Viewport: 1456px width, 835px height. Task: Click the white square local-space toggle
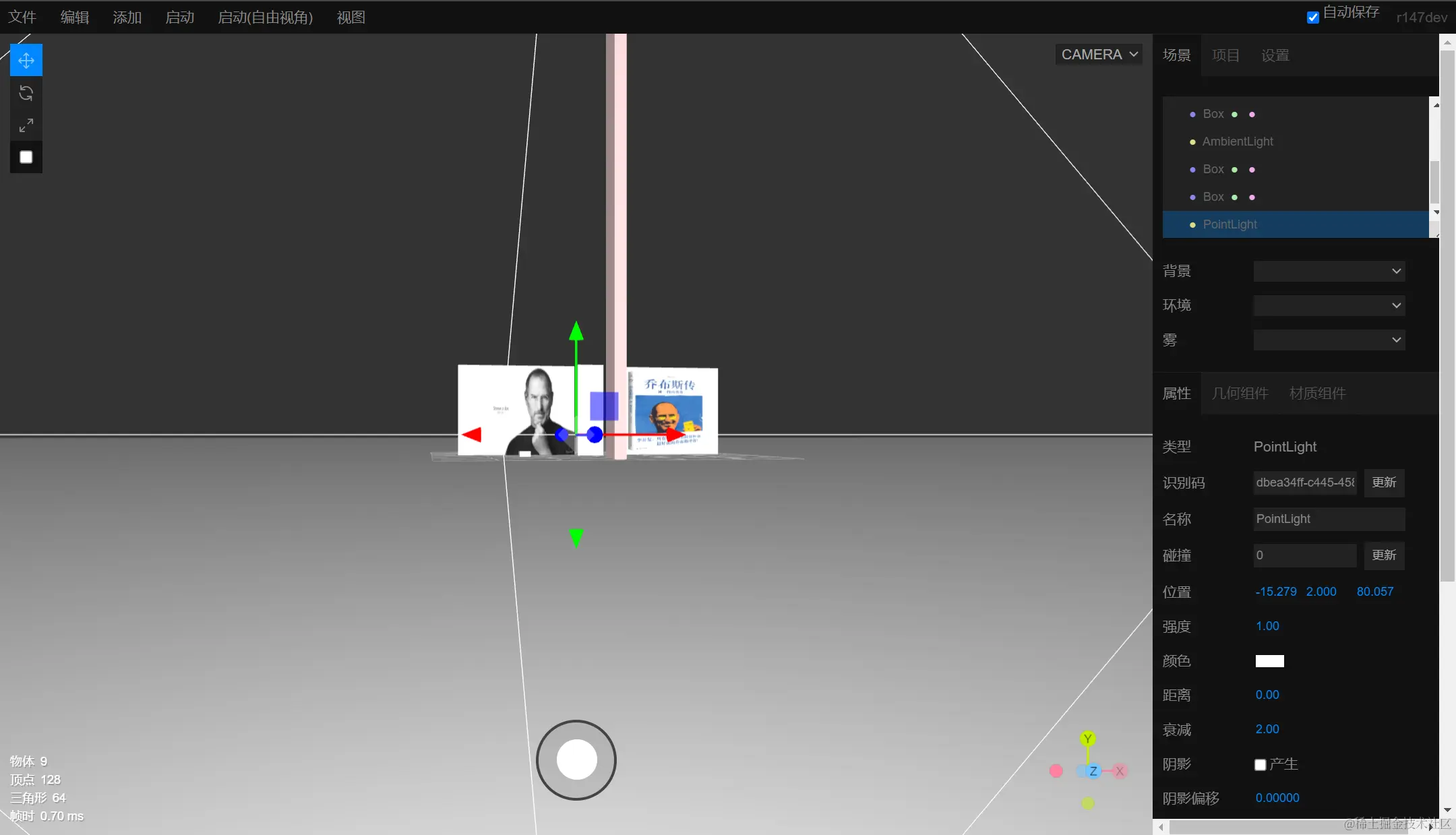coord(26,157)
